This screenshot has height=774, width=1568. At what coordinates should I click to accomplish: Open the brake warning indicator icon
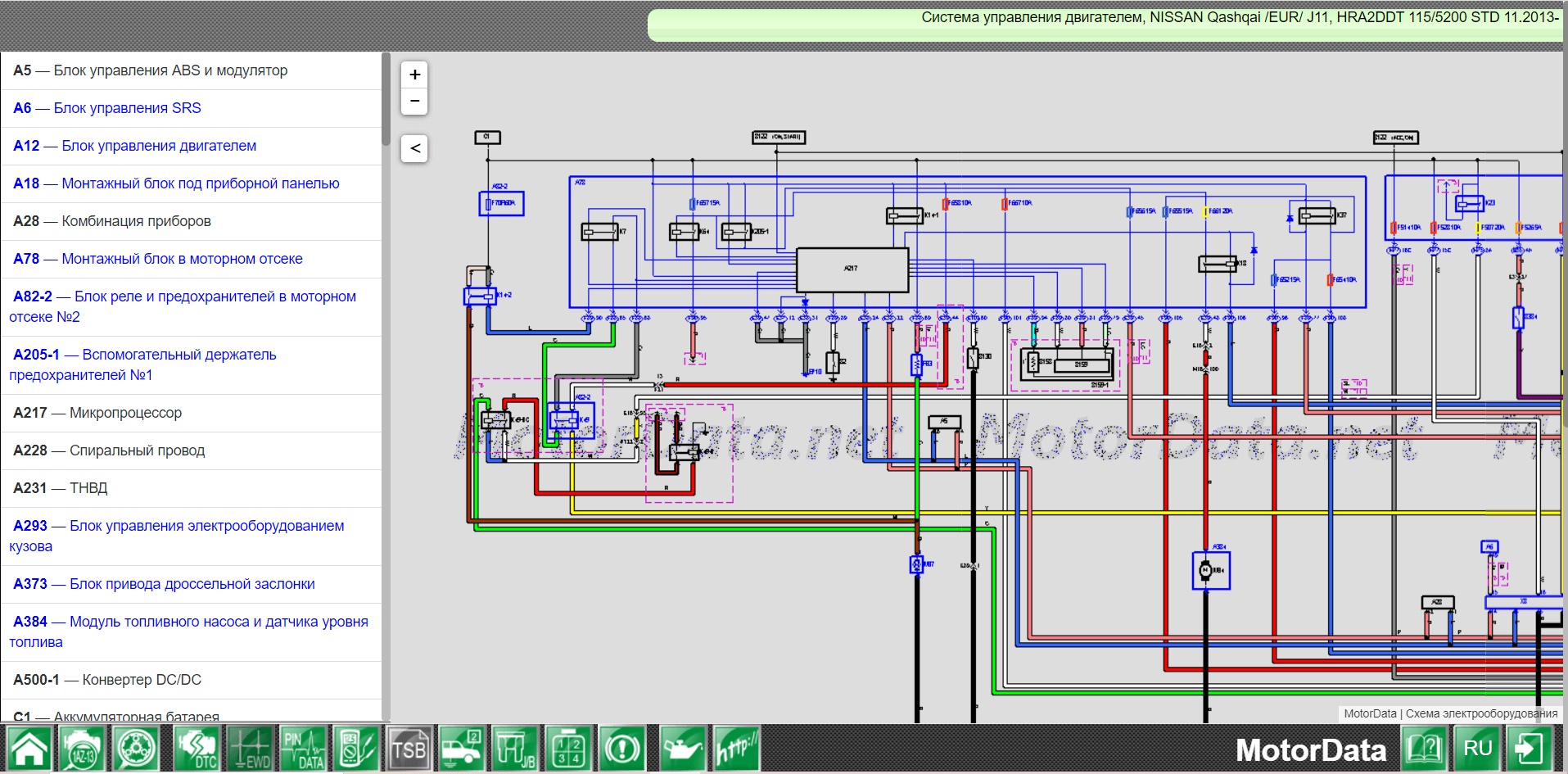tap(622, 749)
